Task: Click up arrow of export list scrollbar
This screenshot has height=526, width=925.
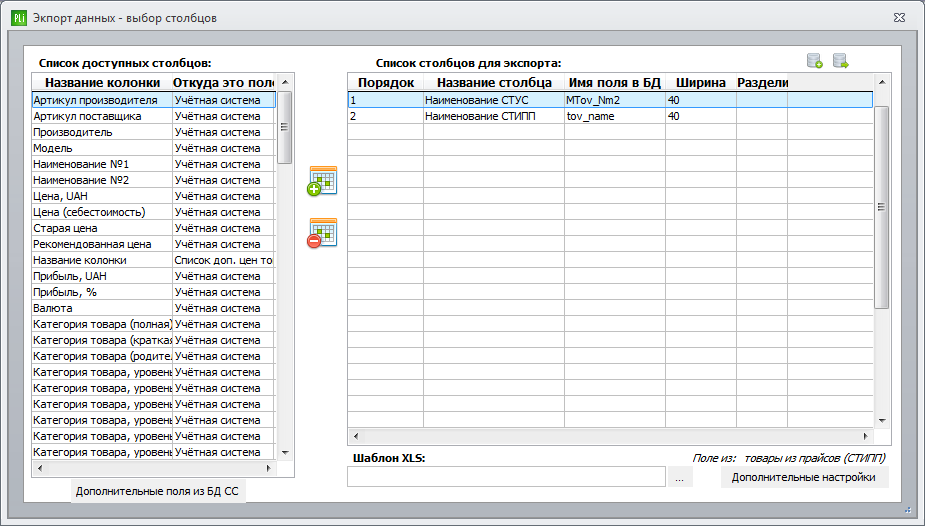Action: tap(882, 82)
